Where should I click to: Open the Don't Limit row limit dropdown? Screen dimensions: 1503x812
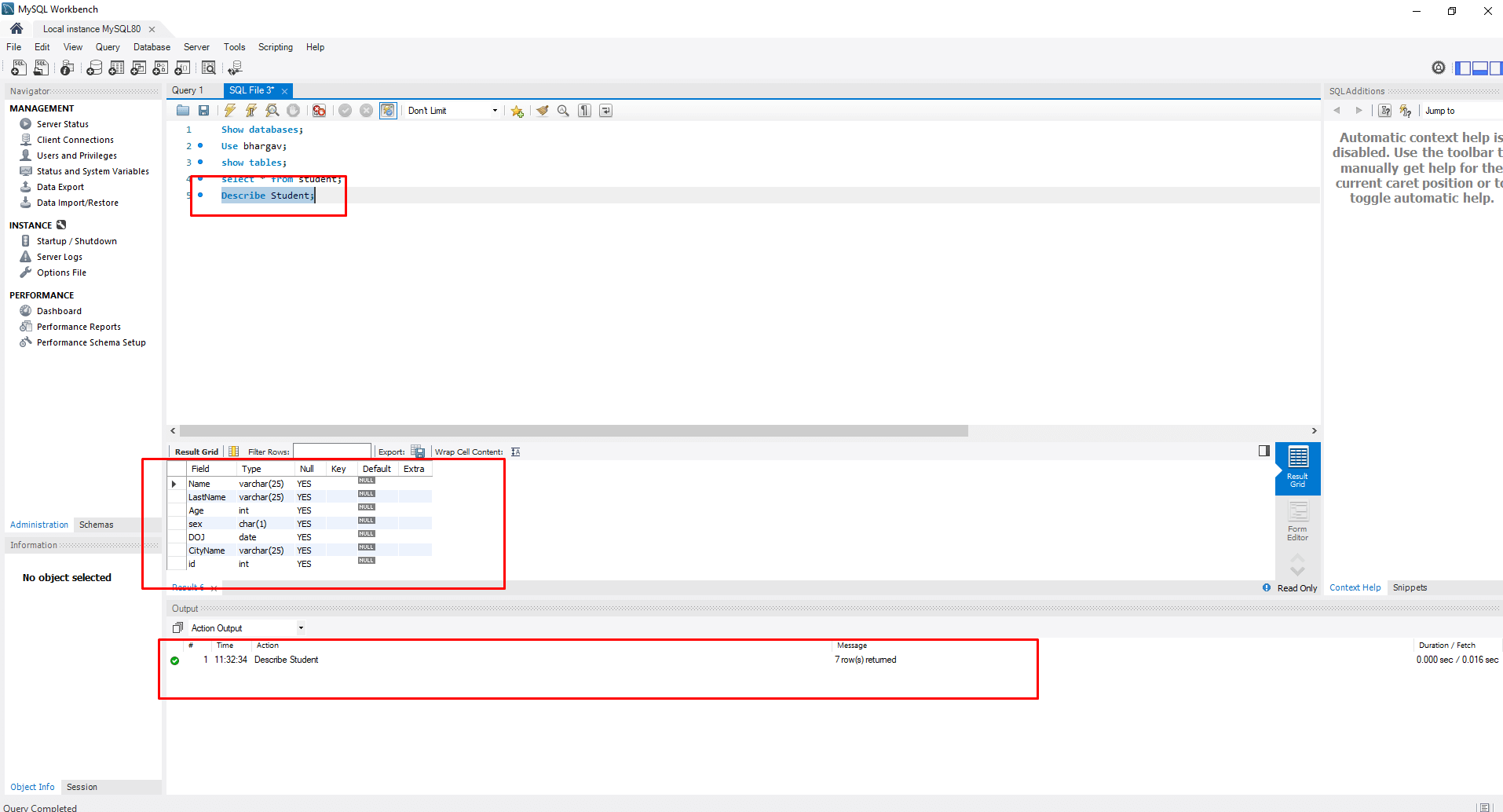point(495,110)
